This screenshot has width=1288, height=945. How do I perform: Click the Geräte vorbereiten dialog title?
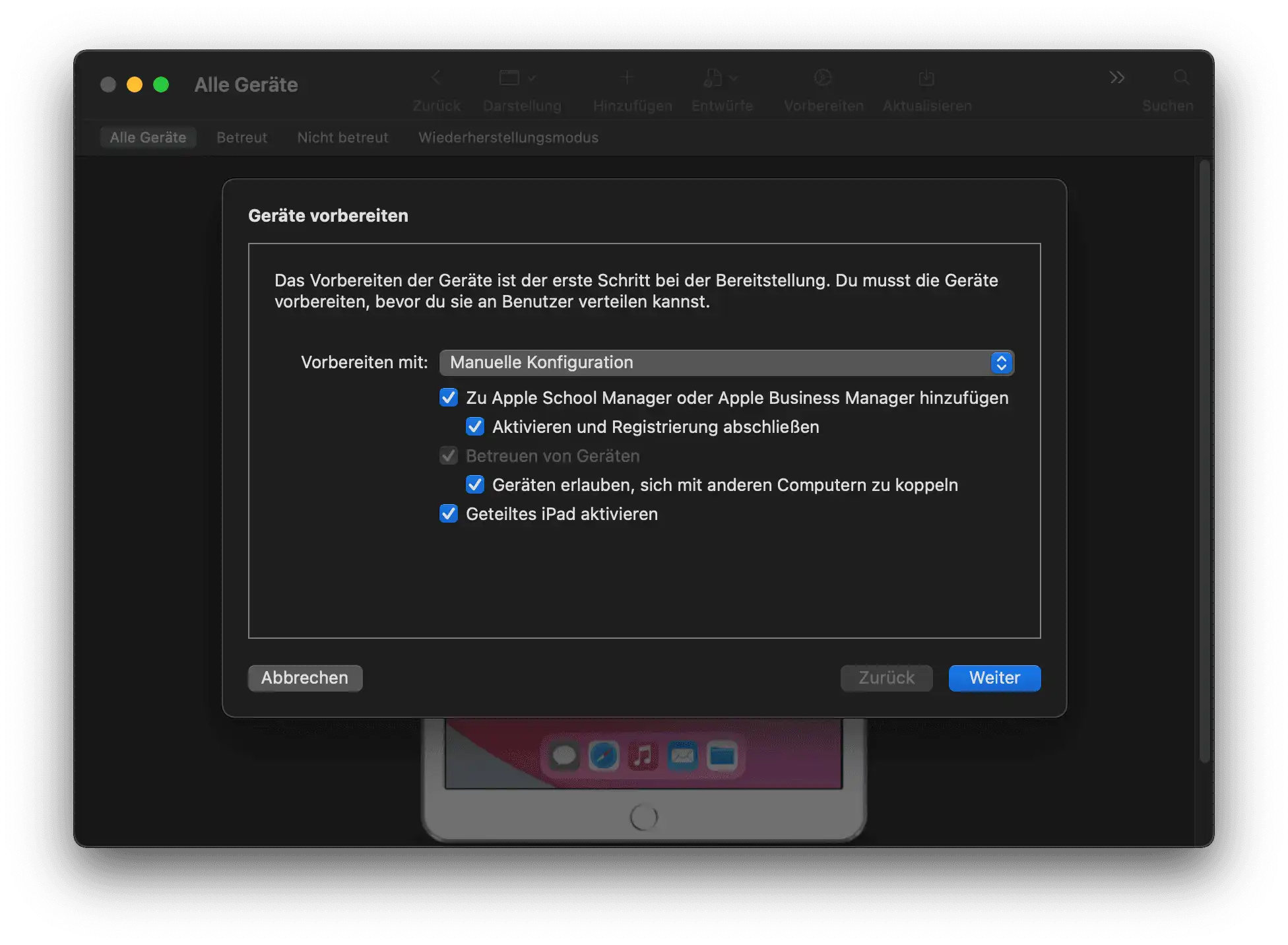pos(328,216)
